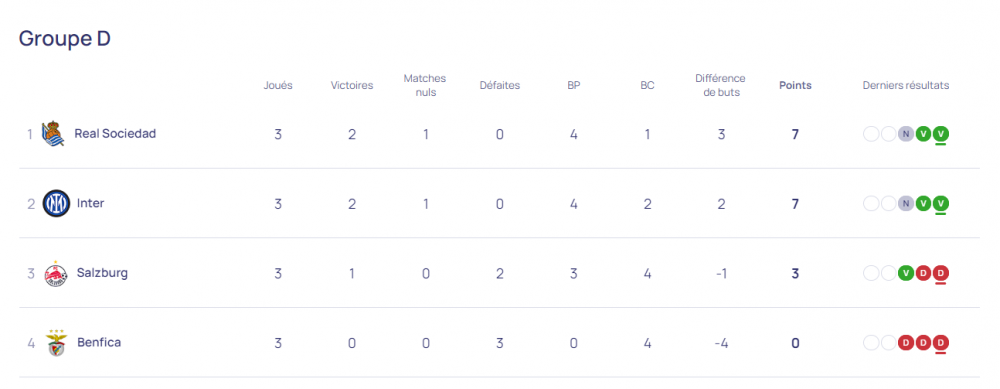The image size is (1000, 389).
Task: Click the Derniers résultats column header
Action: tap(906, 85)
